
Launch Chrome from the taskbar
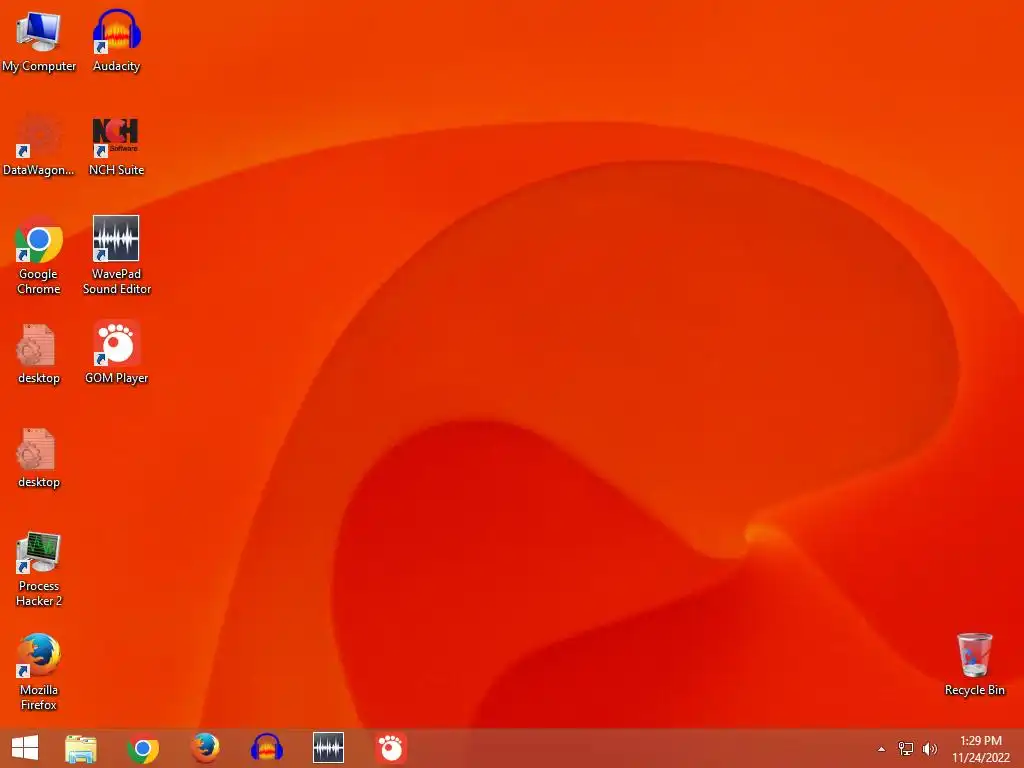pos(143,748)
